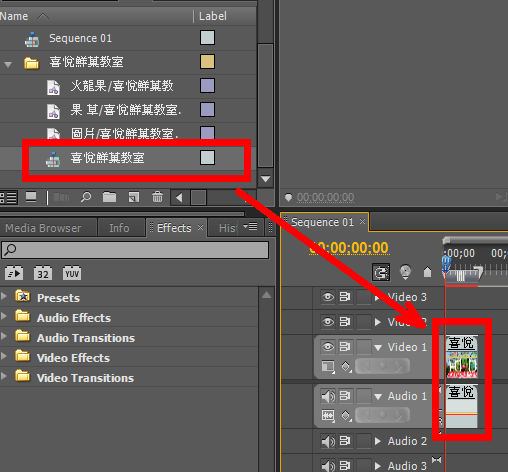Mute the Audio 1 track speaker
The height and width of the screenshot is (472, 508).
point(328,396)
